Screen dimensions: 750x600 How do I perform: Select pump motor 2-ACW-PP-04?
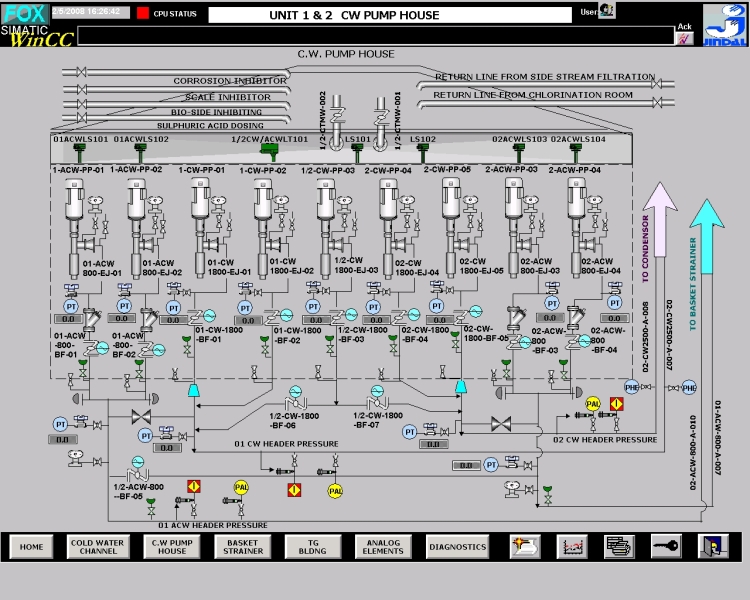point(576,199)
